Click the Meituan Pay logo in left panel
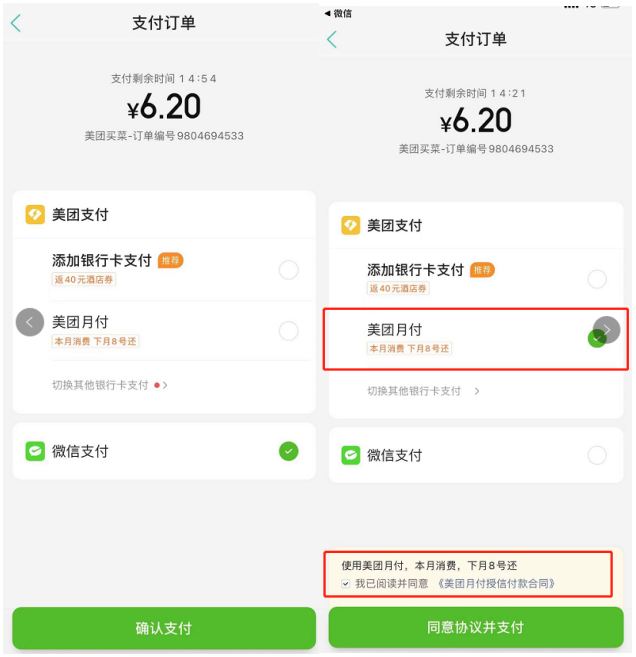The image size is (636, 657). 36,214
